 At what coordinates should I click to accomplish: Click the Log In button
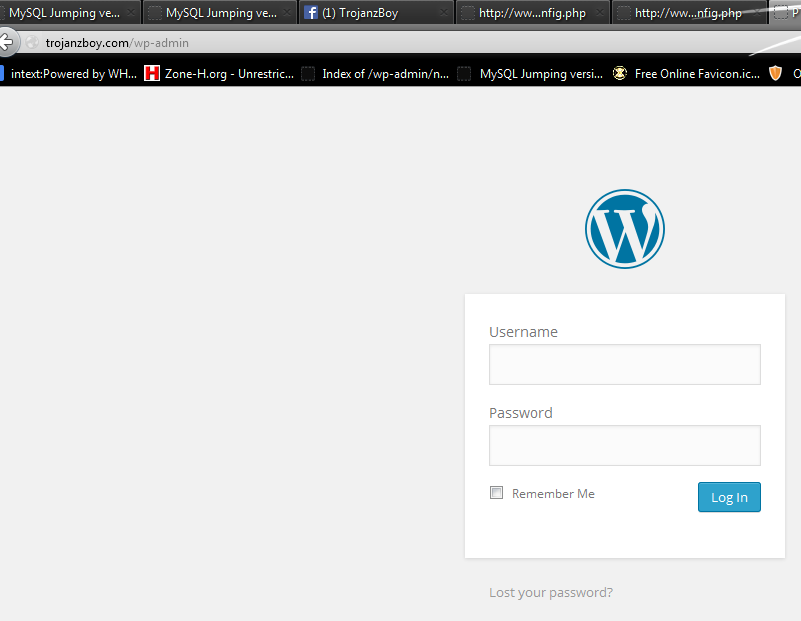(x=728, y=497)
